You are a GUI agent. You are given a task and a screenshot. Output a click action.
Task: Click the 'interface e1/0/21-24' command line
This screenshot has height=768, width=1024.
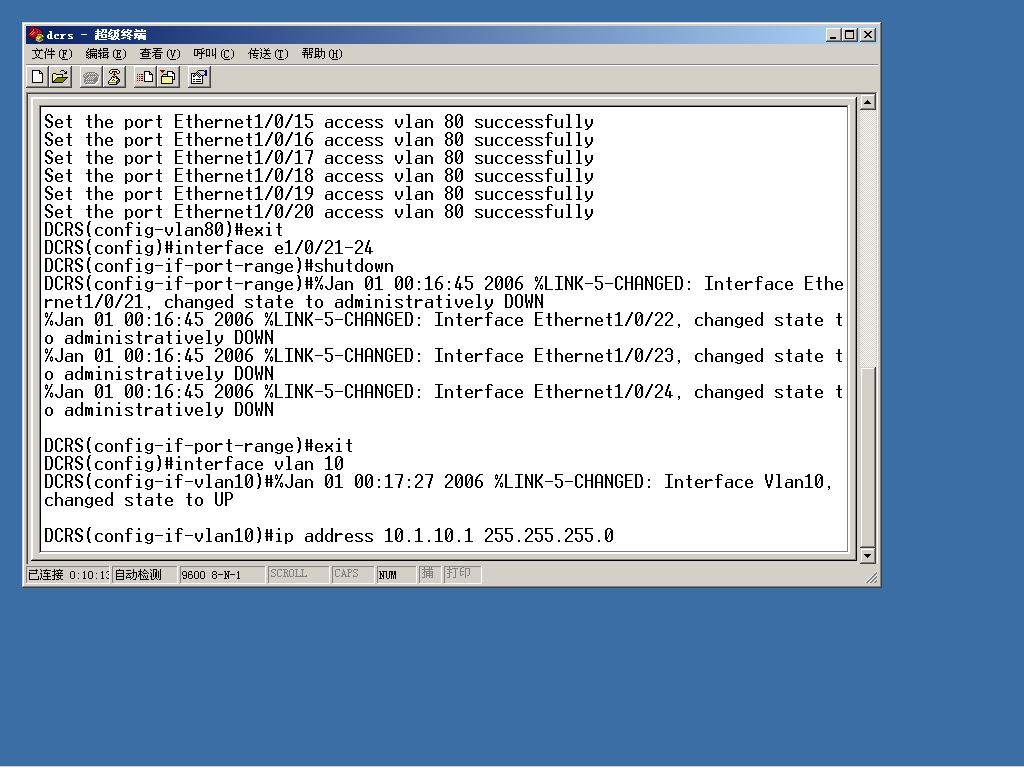tap(208, 248)
